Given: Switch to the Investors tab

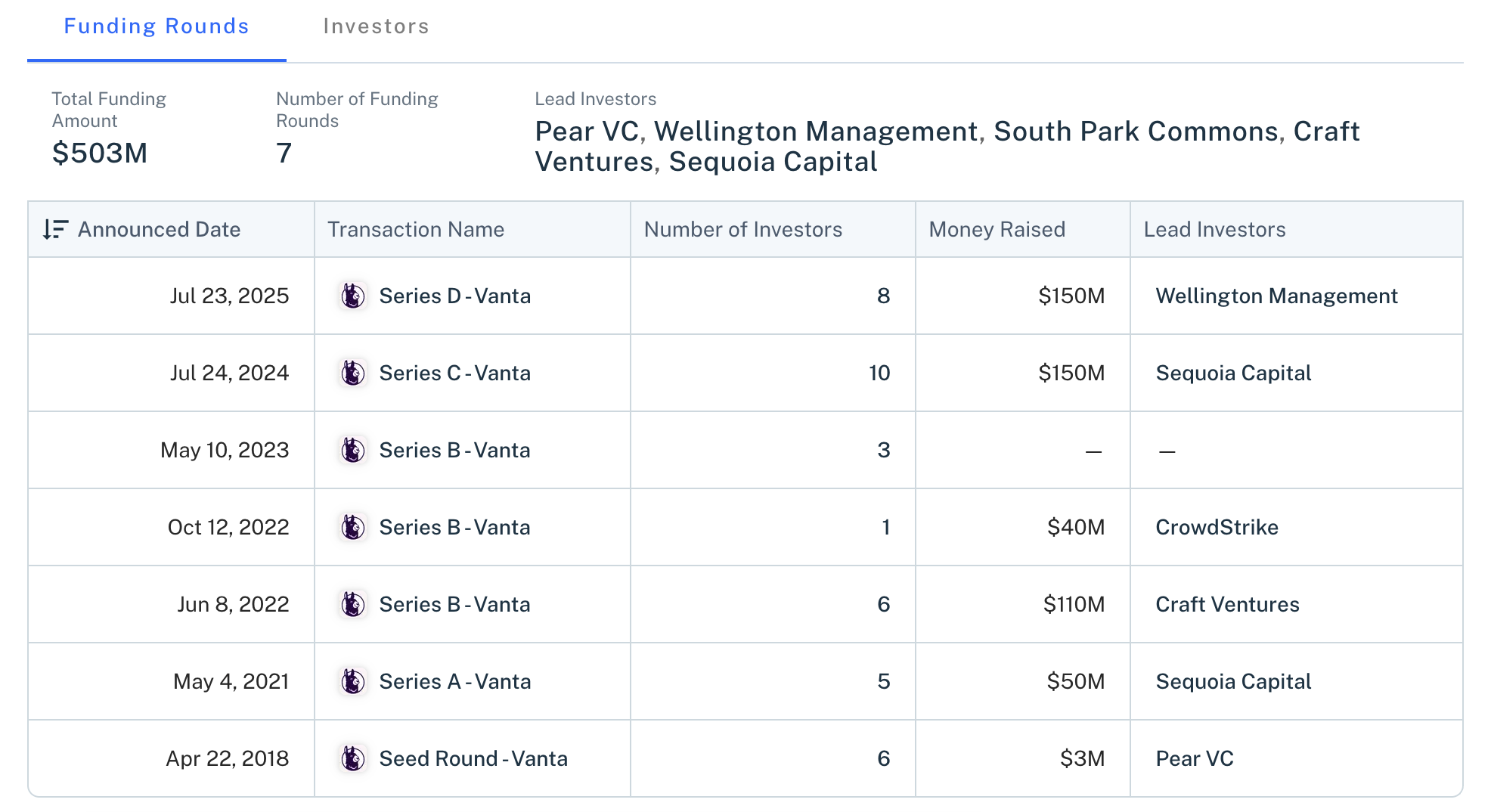Looking at the screenshot, I should pos(376,26).
